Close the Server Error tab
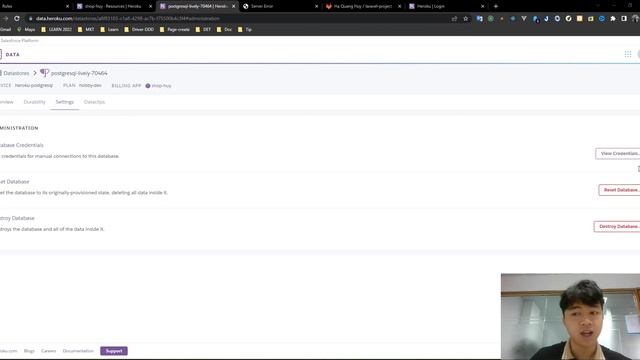 [316, 6]
